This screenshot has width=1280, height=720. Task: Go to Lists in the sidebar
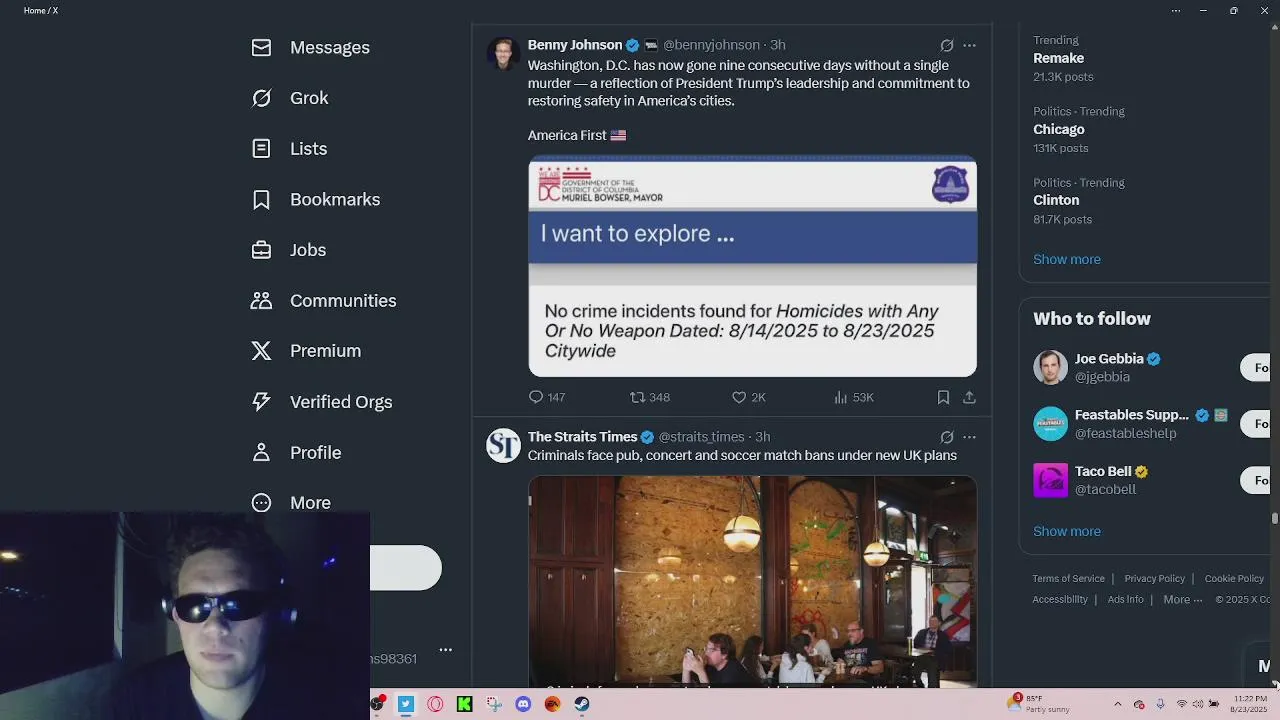tap(290, 148)
